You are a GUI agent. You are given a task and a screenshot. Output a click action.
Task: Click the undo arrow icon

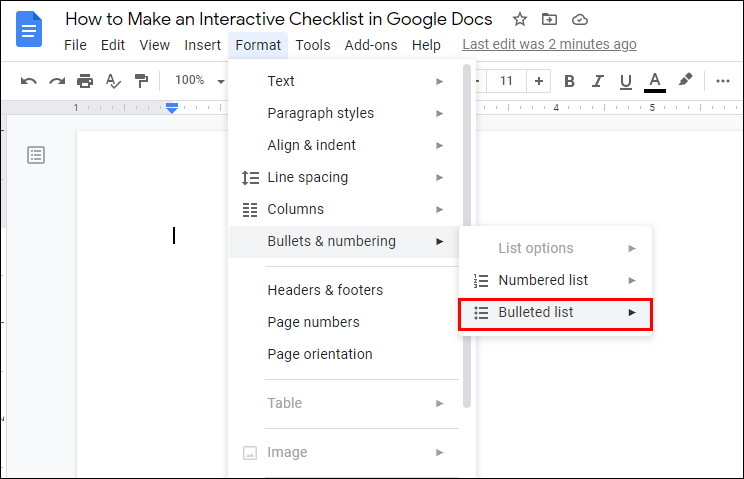(x=29, y=81)
